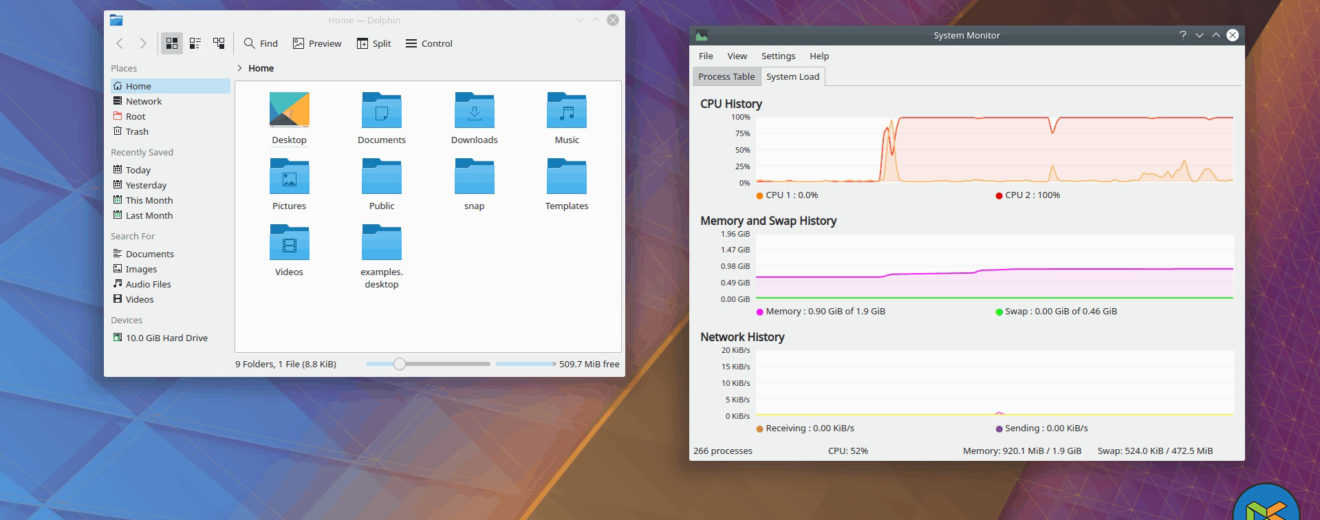Expand the breadcrumb arrow before Home
This screenshot has height=520, width=1320.
pyautogui.click(x=240, y=69)
